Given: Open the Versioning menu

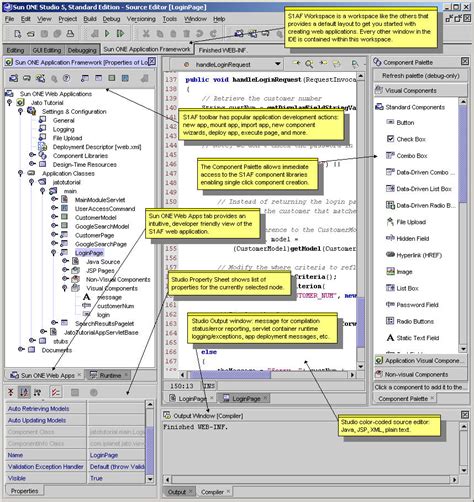Looking at the screenshot, I should pyautogui.click(x=141, y=19).
